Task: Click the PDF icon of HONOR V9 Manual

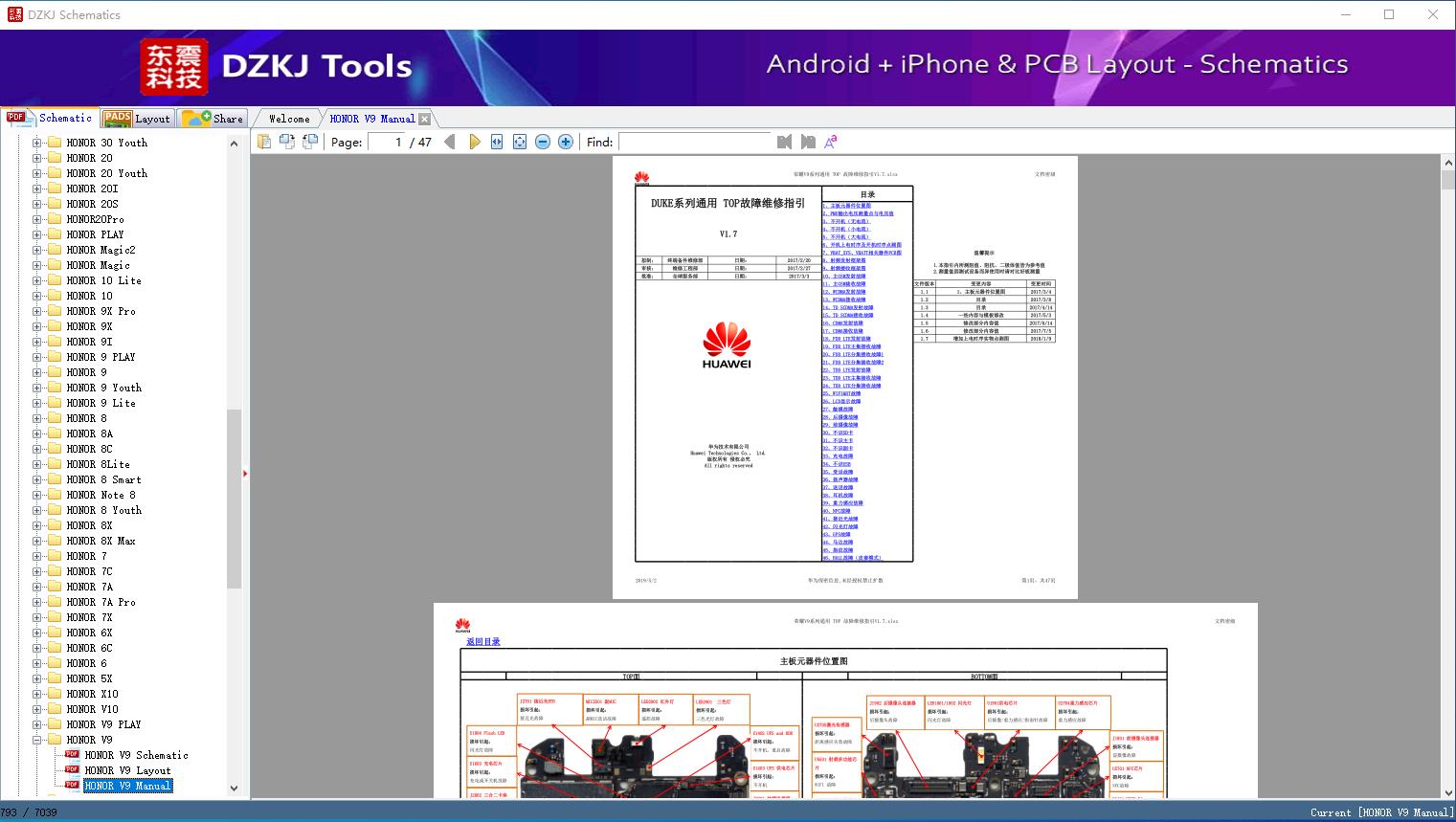Action: point(72,786)
